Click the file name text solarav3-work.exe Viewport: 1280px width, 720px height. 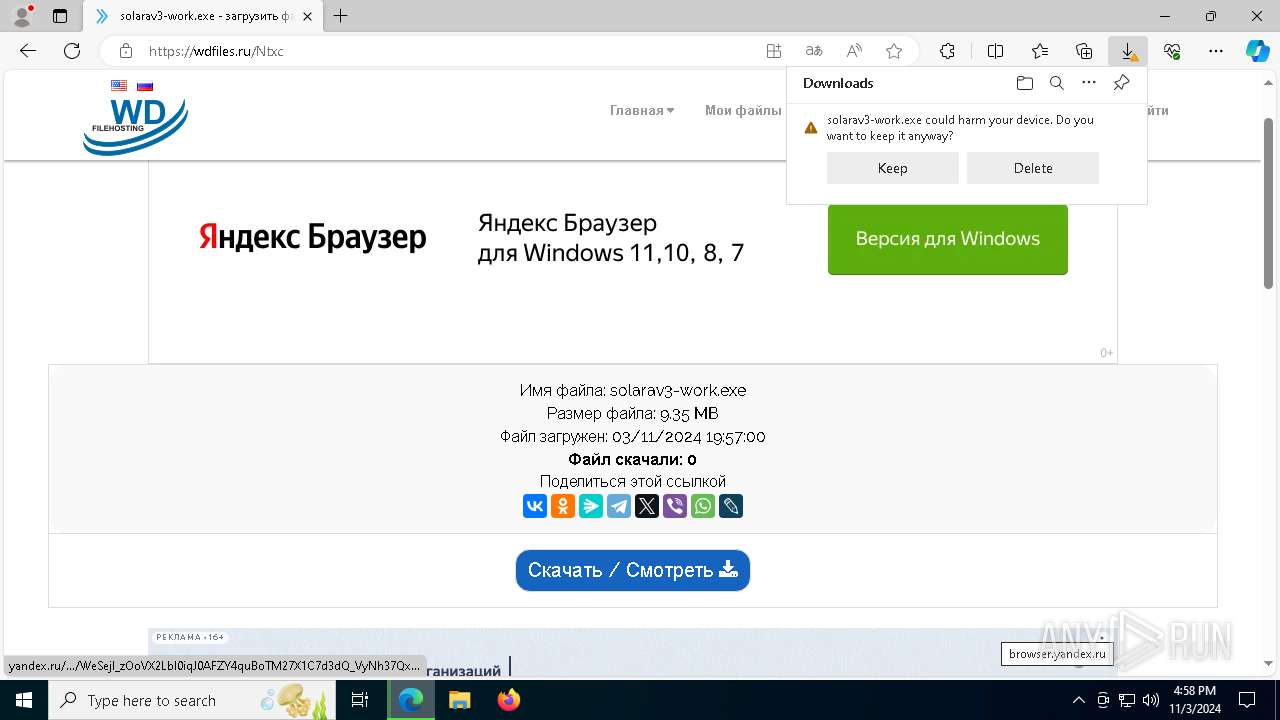pos(678,391)
